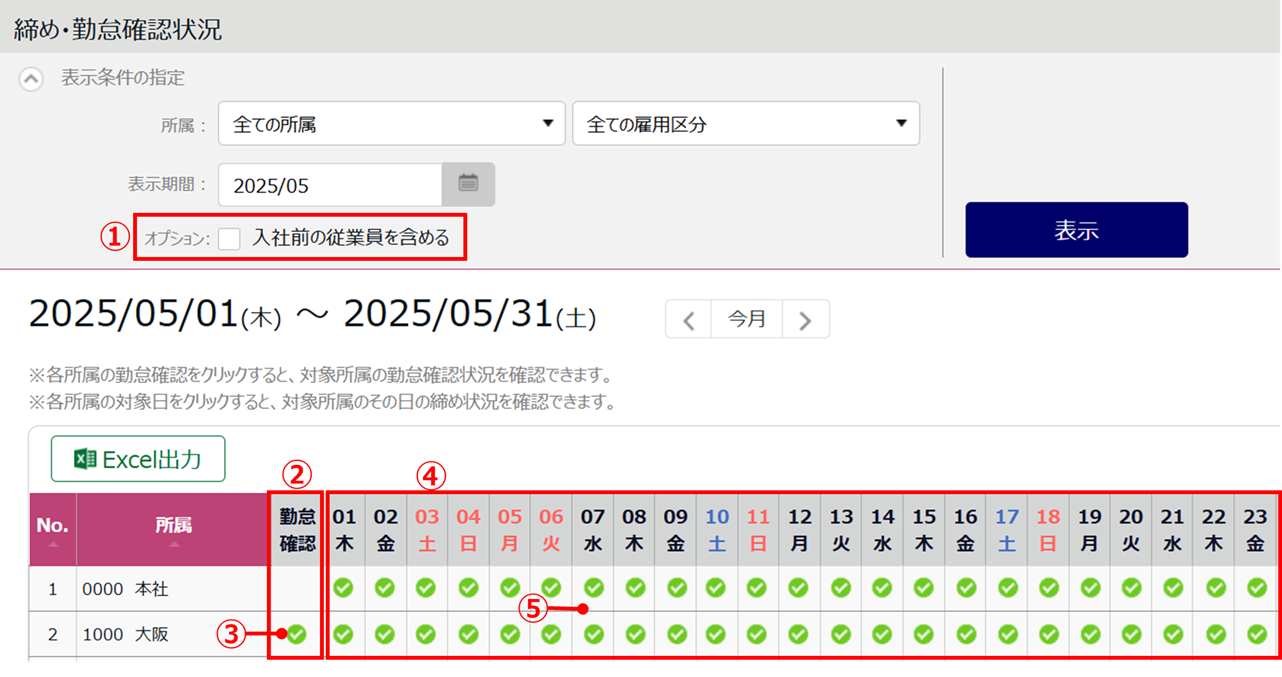Click the 03 土 date header

click(427, 530)
